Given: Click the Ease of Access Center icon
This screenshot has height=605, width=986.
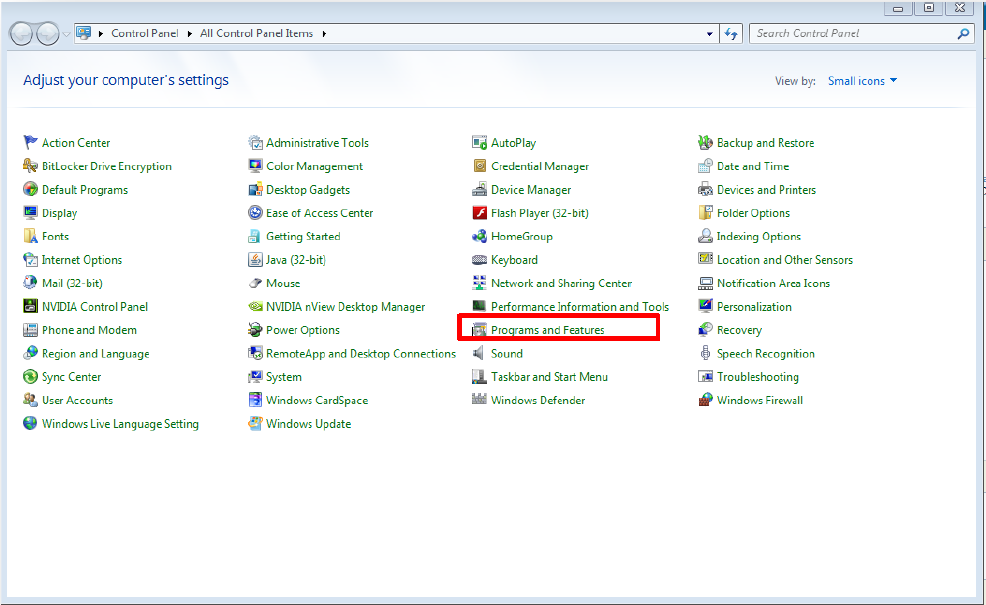Looking at the screenshot, I should point(255,213).
